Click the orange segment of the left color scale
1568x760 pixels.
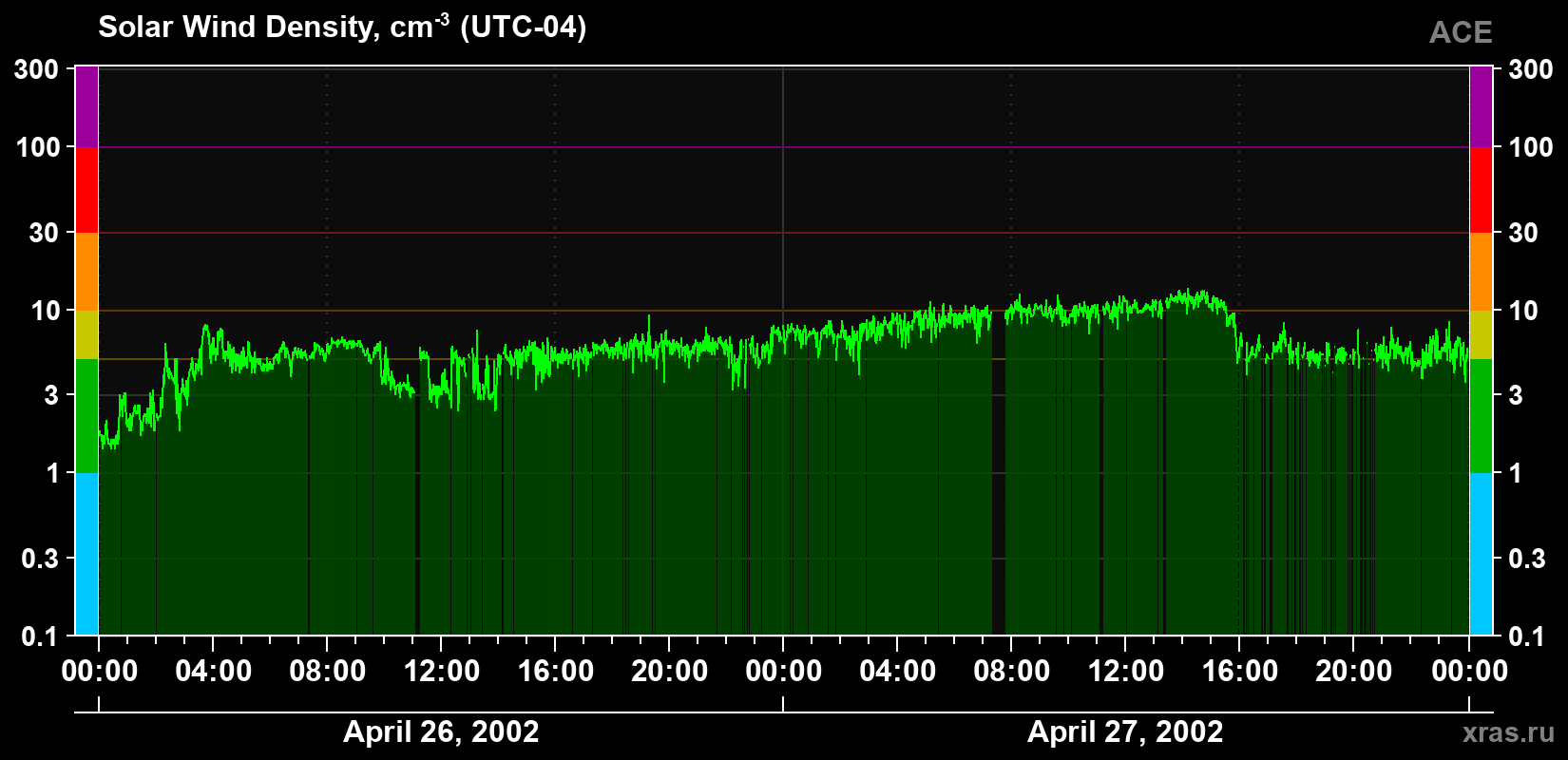(86, 272)
